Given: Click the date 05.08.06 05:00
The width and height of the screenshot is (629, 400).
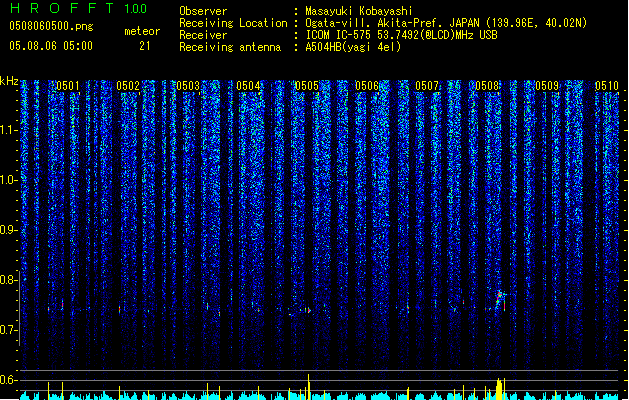Looking at the screenshot, I should click(x=51, y=46).
